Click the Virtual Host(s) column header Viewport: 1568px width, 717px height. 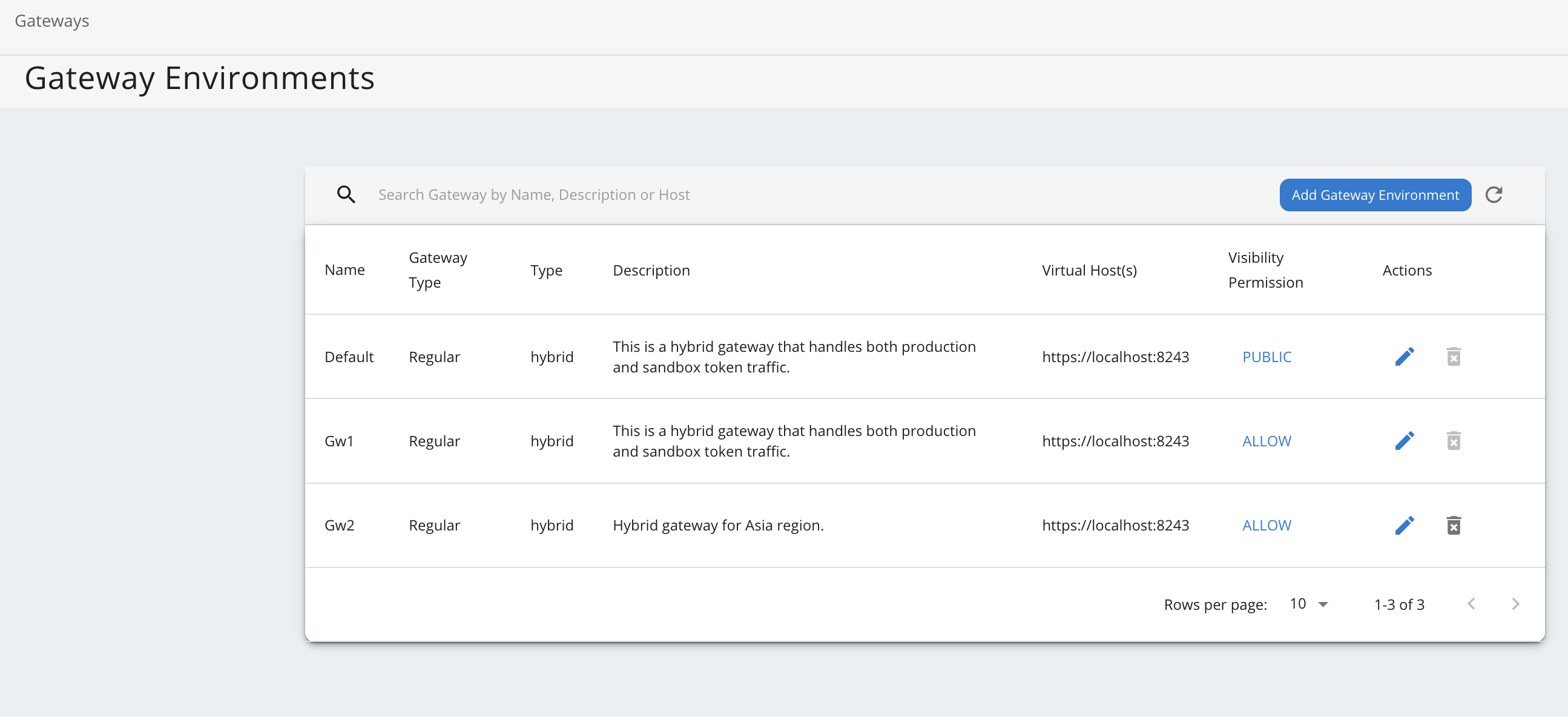coord(1089,270)
